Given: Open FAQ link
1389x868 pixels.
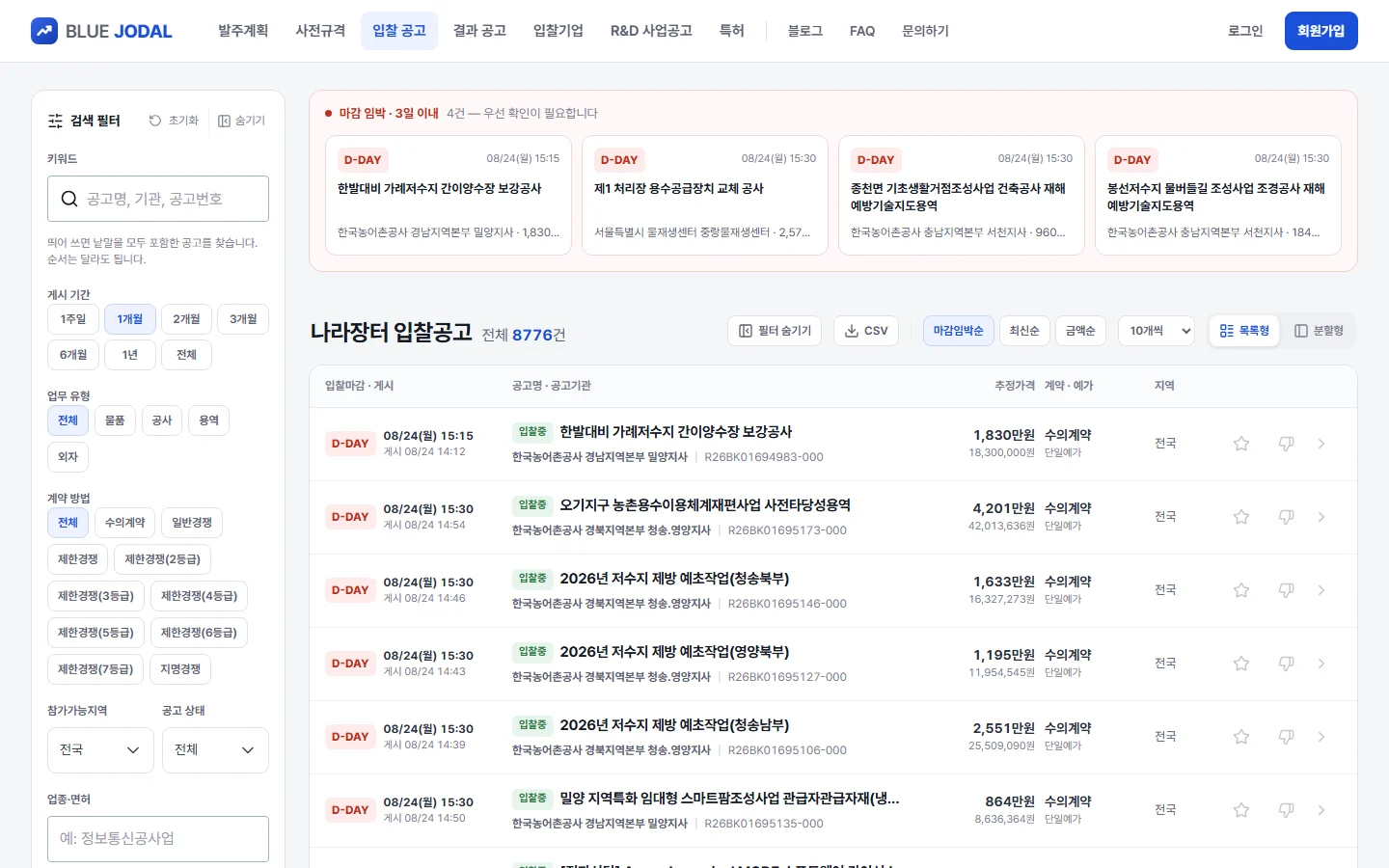Looking at the screenshot, I should point(862,31).
